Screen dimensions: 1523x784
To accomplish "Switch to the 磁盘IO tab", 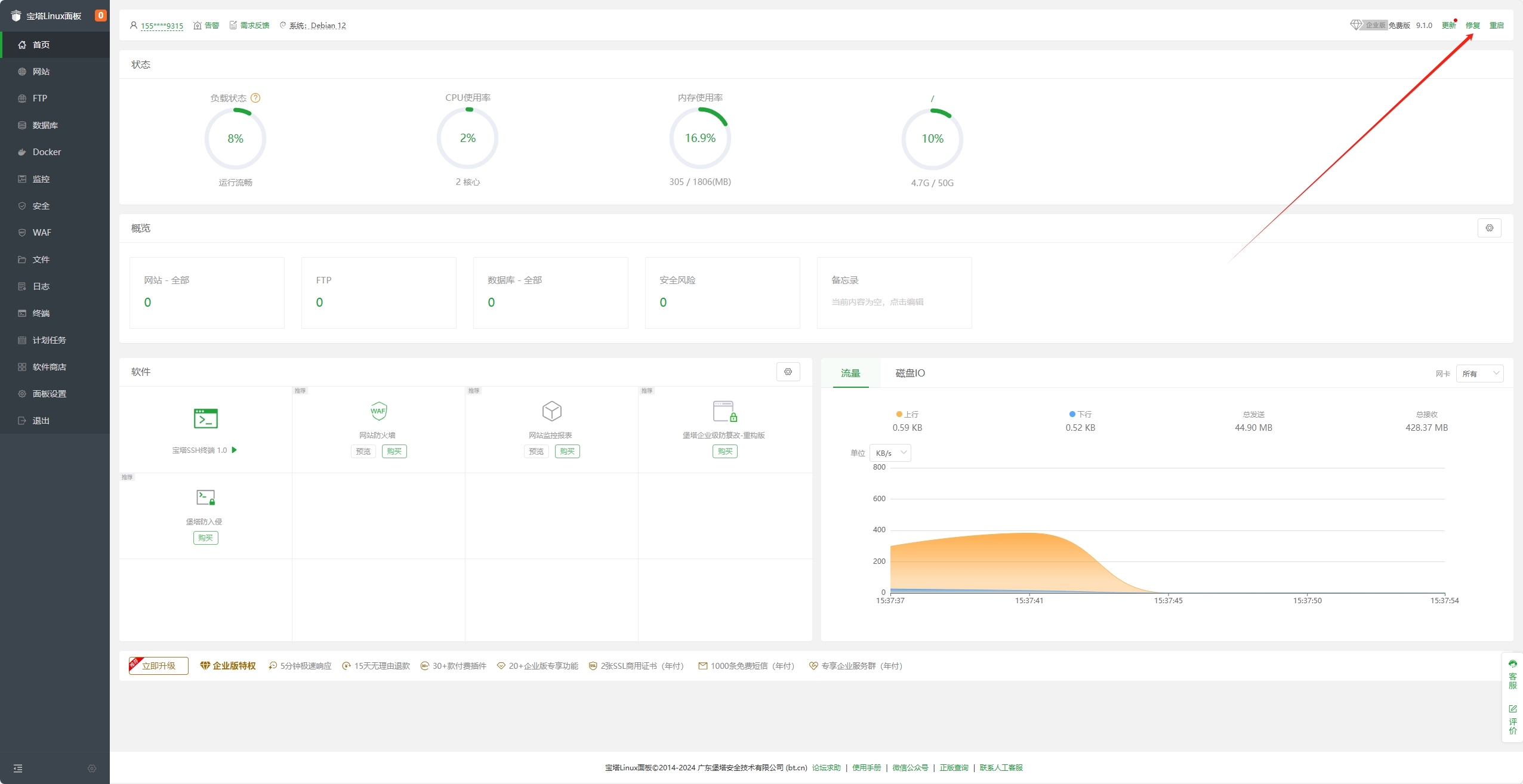I will click(x=910, y=373).
